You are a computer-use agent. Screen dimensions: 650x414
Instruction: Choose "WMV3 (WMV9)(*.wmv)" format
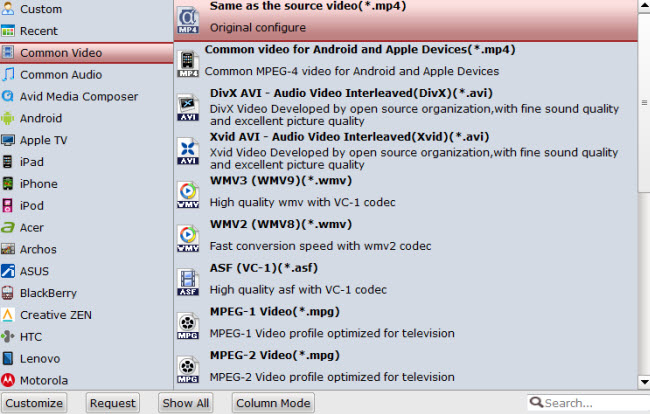pos(406,195)
